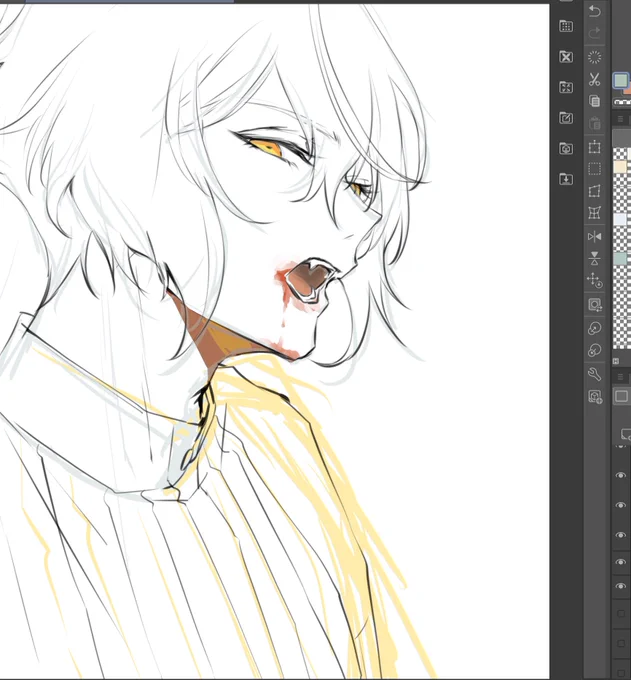Click the Copy icon below the scissors
631x680 pixels.
tap(595, 101)
